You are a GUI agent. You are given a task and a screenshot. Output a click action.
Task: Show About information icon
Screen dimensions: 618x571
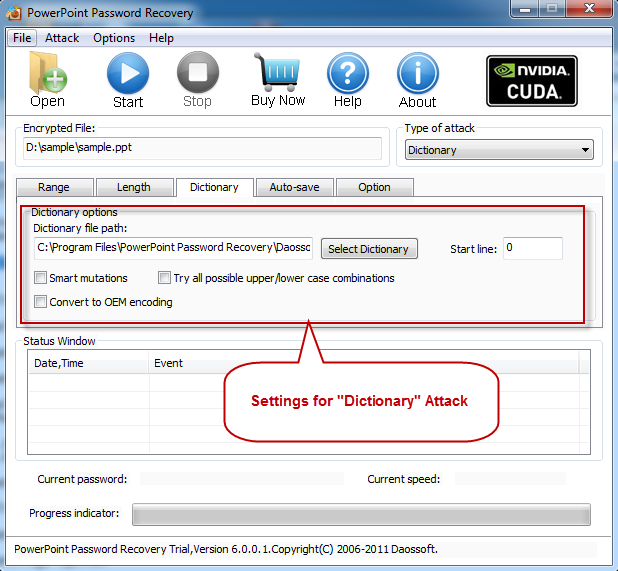[417, 80]
